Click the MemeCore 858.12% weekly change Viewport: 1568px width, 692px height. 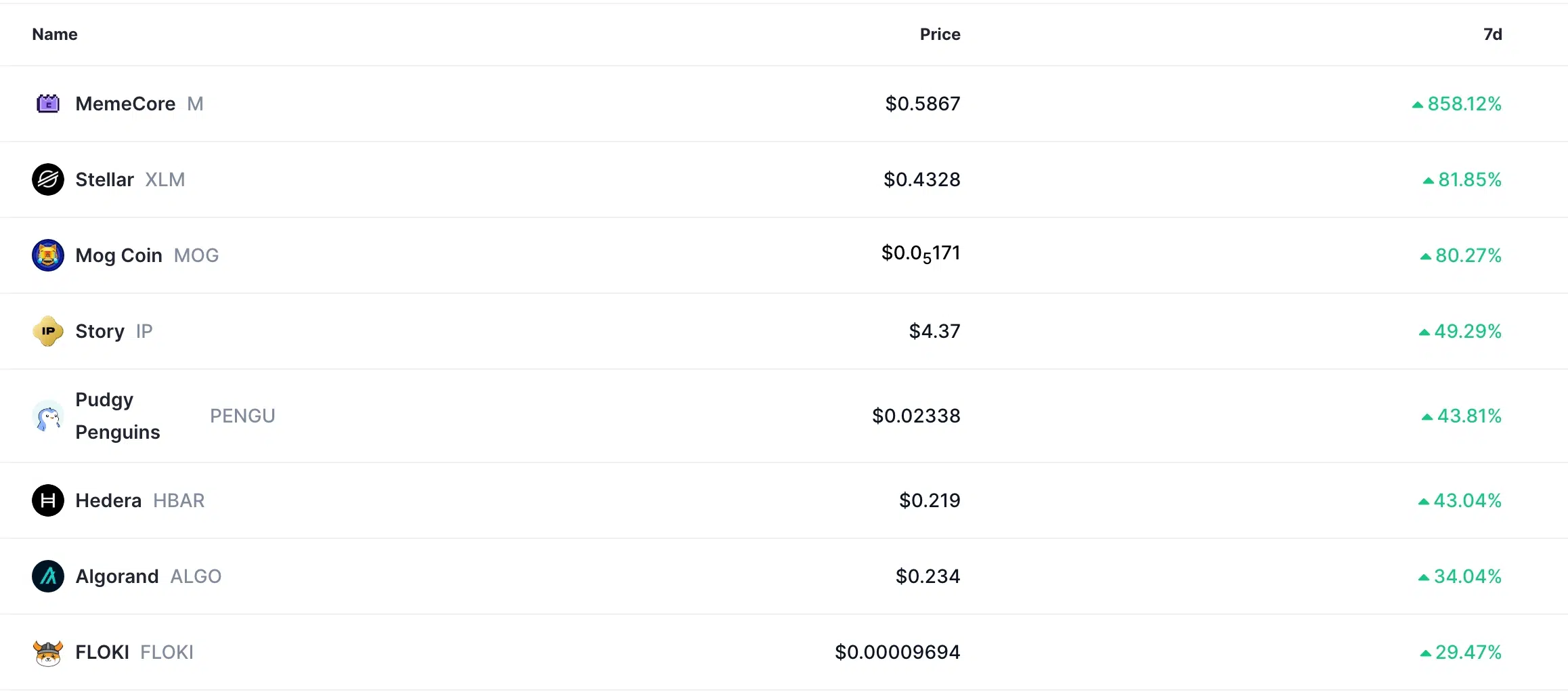pyautogui.click(x=1456, y=104)
